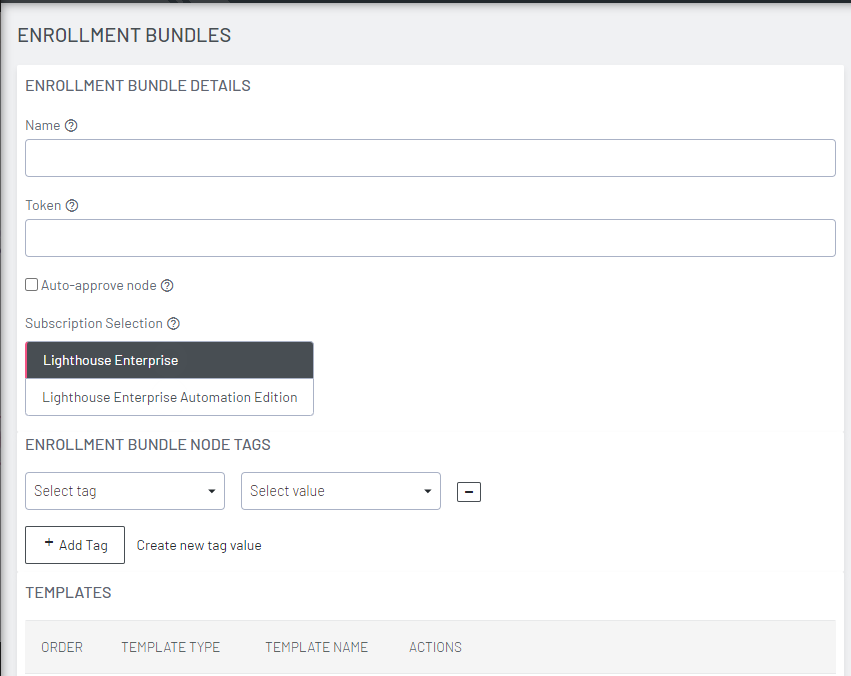Click the ORDER column header
The width and height of the screenshot is (851, 676).
(x=62, y=647)
